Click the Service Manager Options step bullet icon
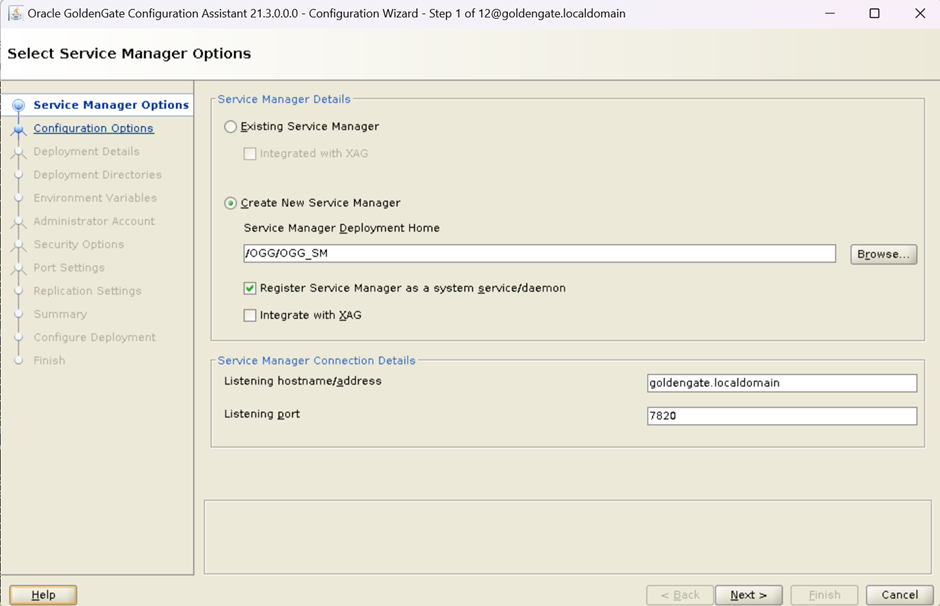 click(18, 105)
